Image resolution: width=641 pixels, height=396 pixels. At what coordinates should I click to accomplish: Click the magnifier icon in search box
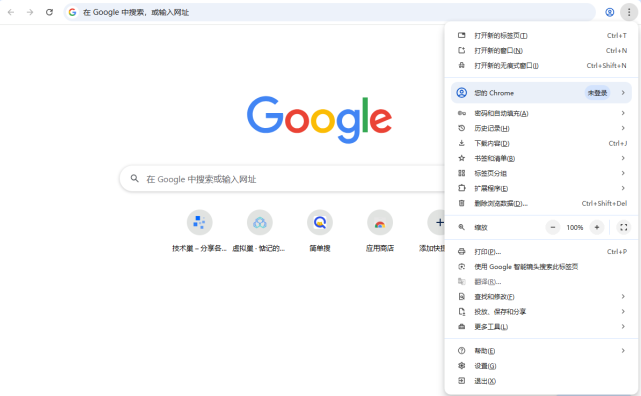click(134, 178)
